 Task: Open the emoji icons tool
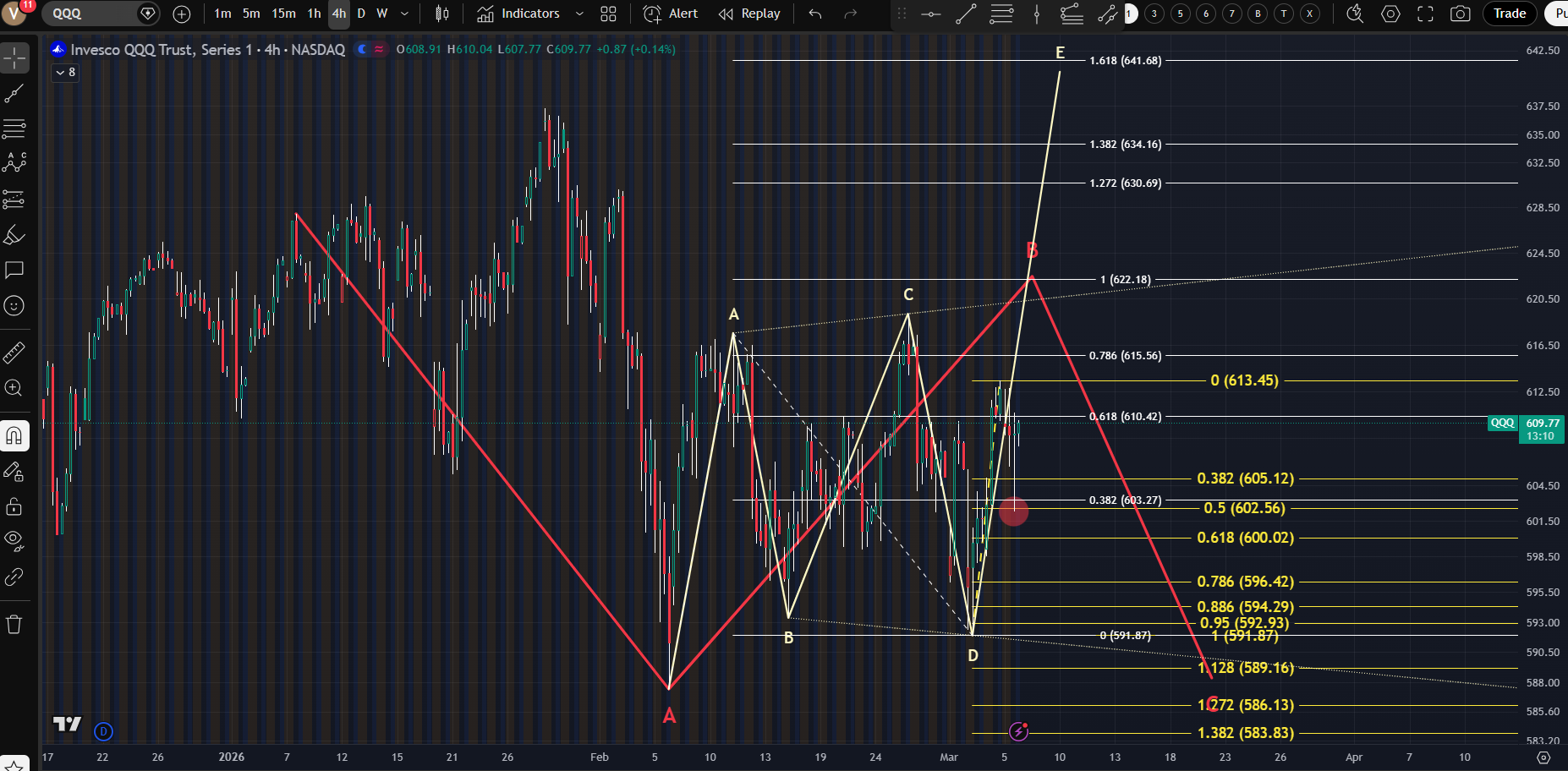[14, 305]
